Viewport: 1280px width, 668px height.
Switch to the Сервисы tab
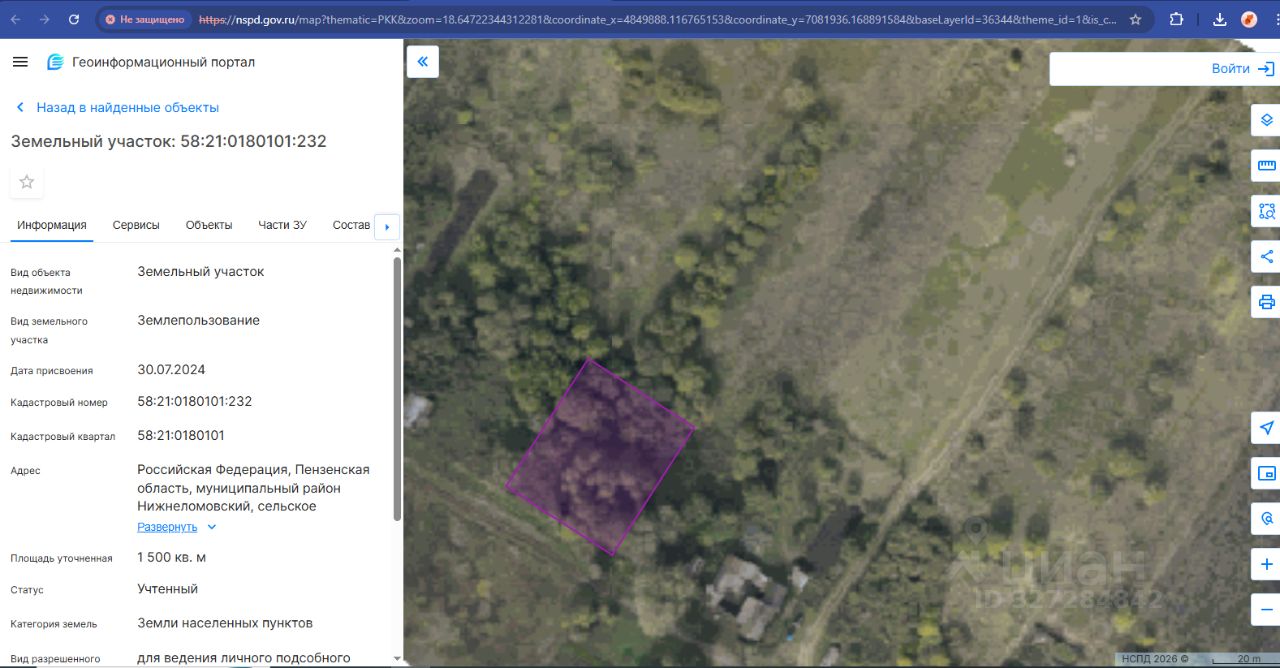(x=136, y=225)
